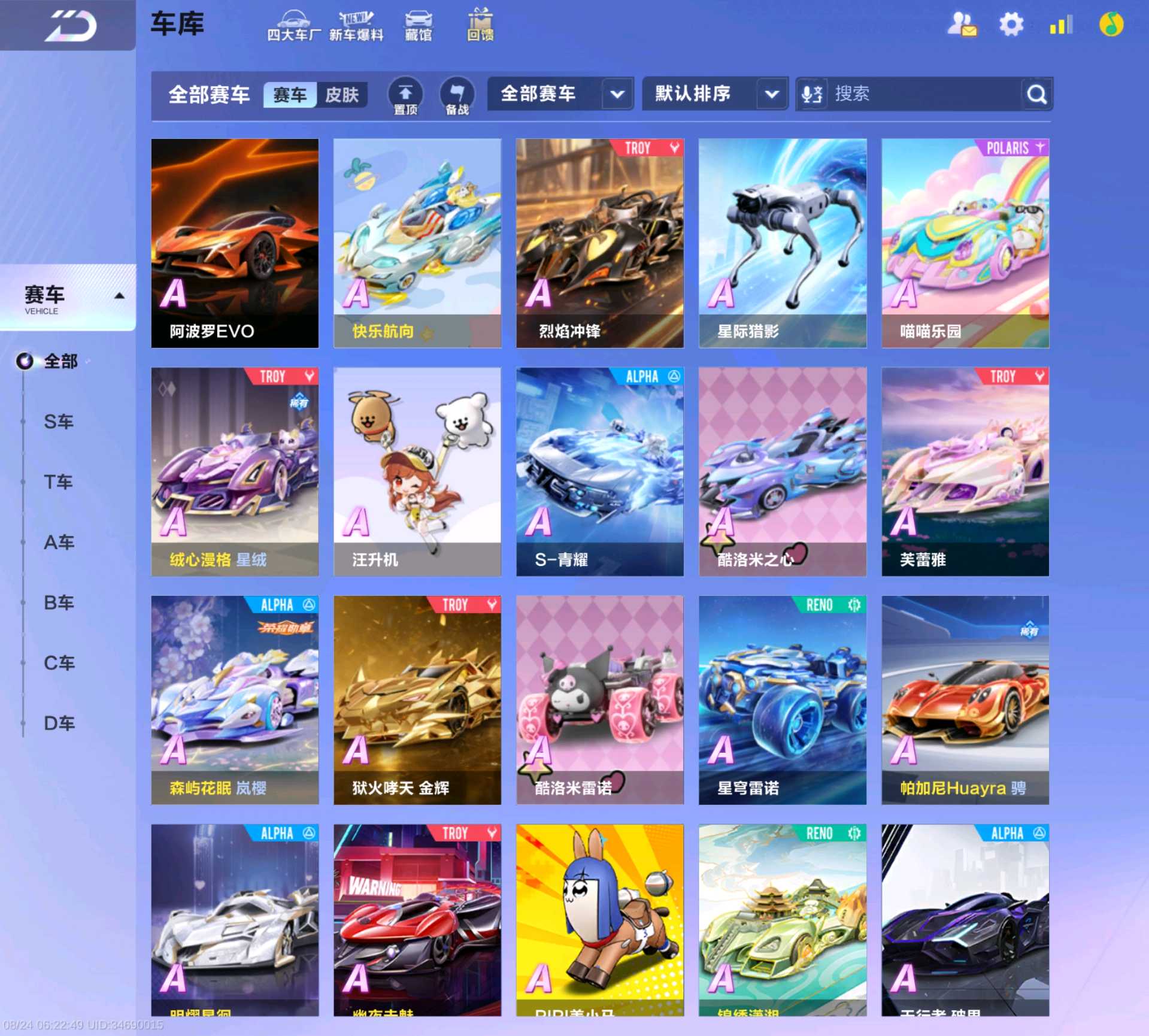Select the 酷洛米之心 car card

783,472
